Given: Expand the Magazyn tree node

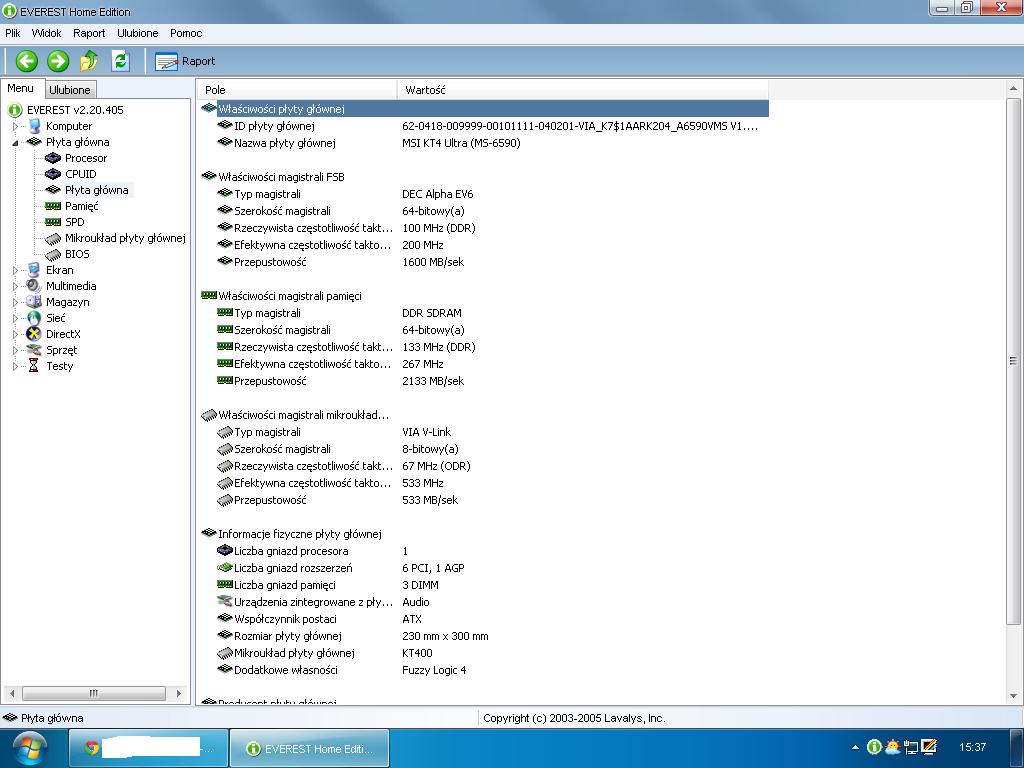Looking at the screenshot, I should pos(15,302).
